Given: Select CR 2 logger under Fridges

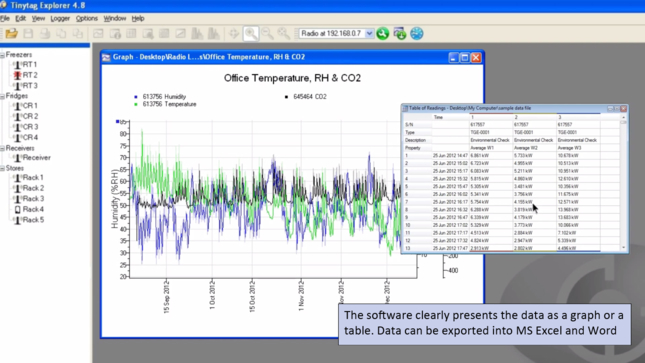Looking at the screenshot, I should tap(26, 116).
